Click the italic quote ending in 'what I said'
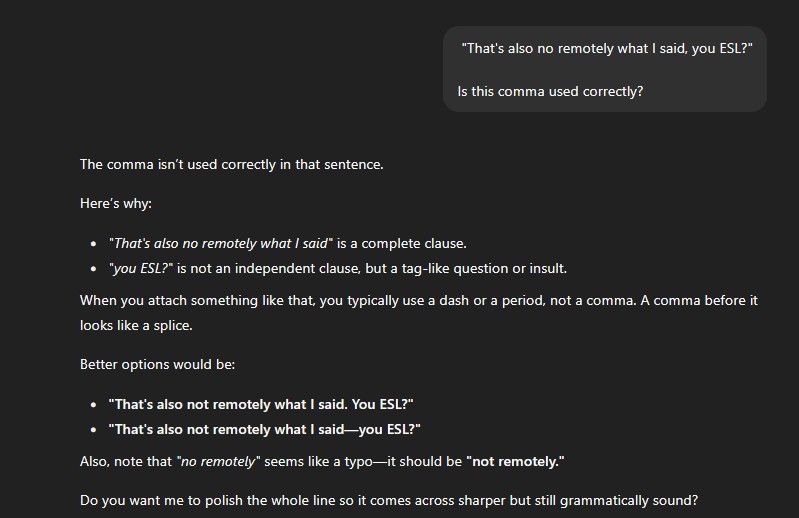Screen dimensions: 799x518 pyautogui.click(x=221, y=243)
